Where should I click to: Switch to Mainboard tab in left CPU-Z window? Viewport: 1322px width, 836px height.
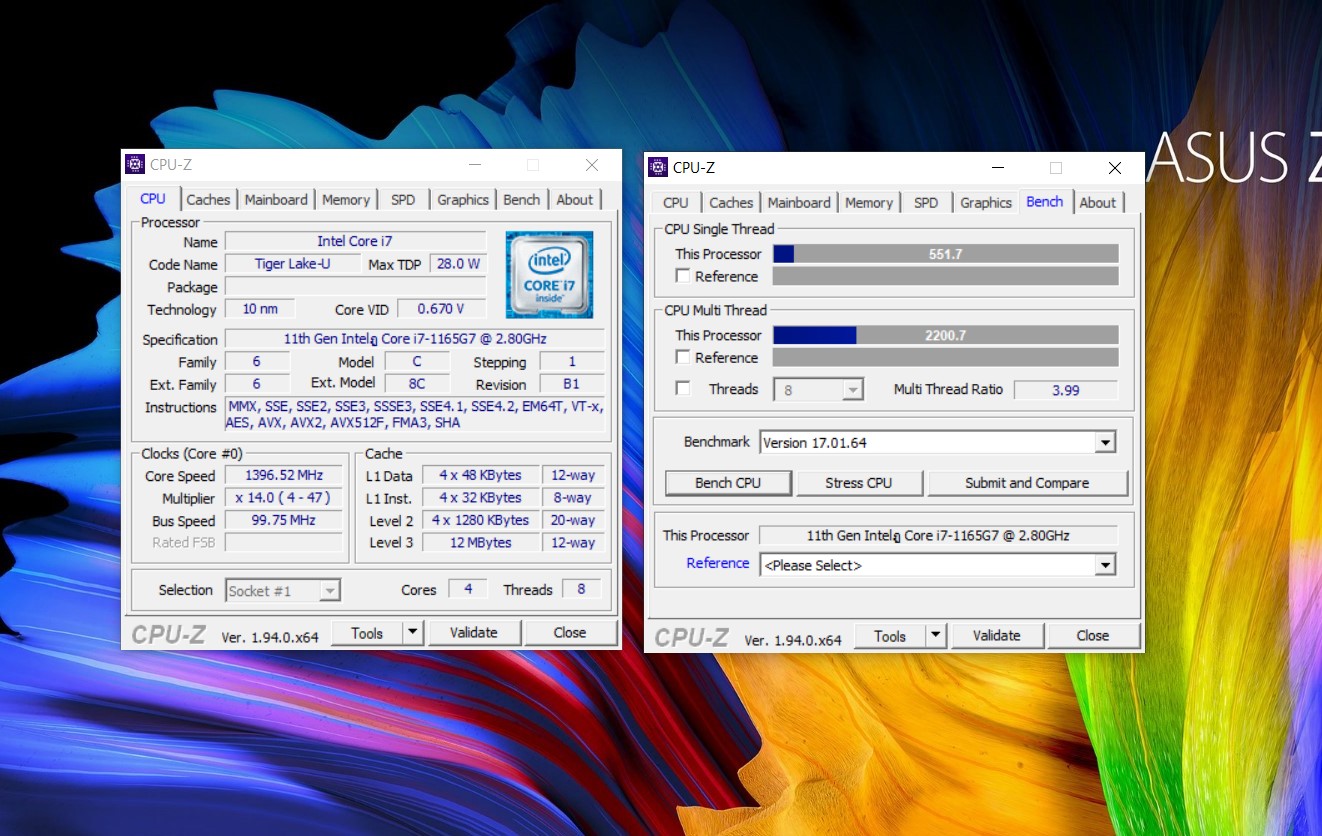click(x=276, y=200)
